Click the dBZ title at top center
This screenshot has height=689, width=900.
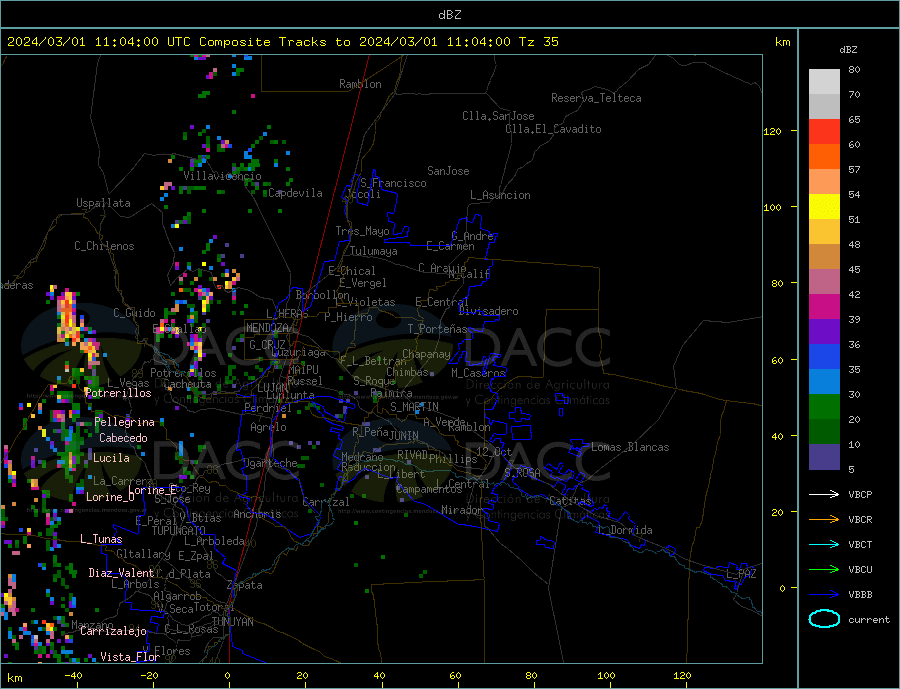[449, 15]
